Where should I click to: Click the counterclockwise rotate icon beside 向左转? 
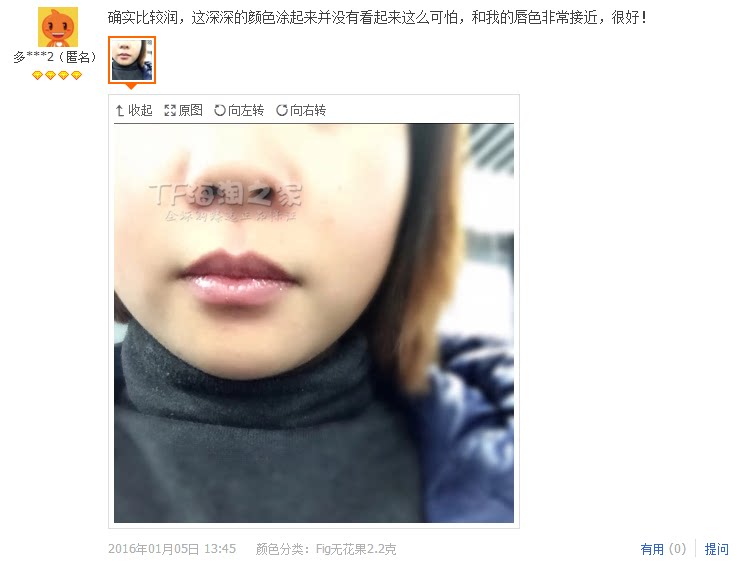tap(219, 110)
